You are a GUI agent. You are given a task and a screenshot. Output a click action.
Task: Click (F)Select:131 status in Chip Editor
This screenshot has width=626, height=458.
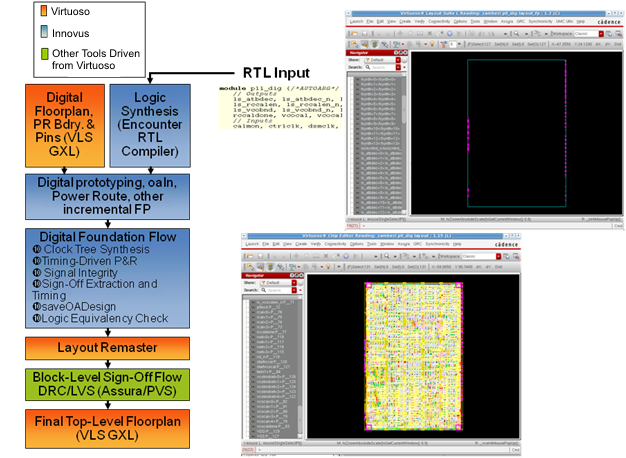(x=359, y=267)
